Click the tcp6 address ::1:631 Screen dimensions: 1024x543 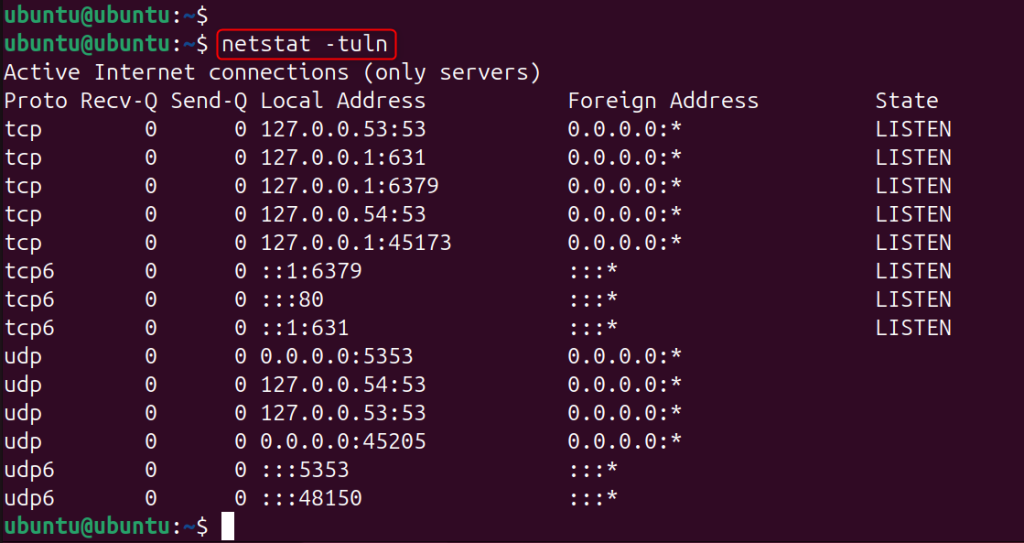305,328
